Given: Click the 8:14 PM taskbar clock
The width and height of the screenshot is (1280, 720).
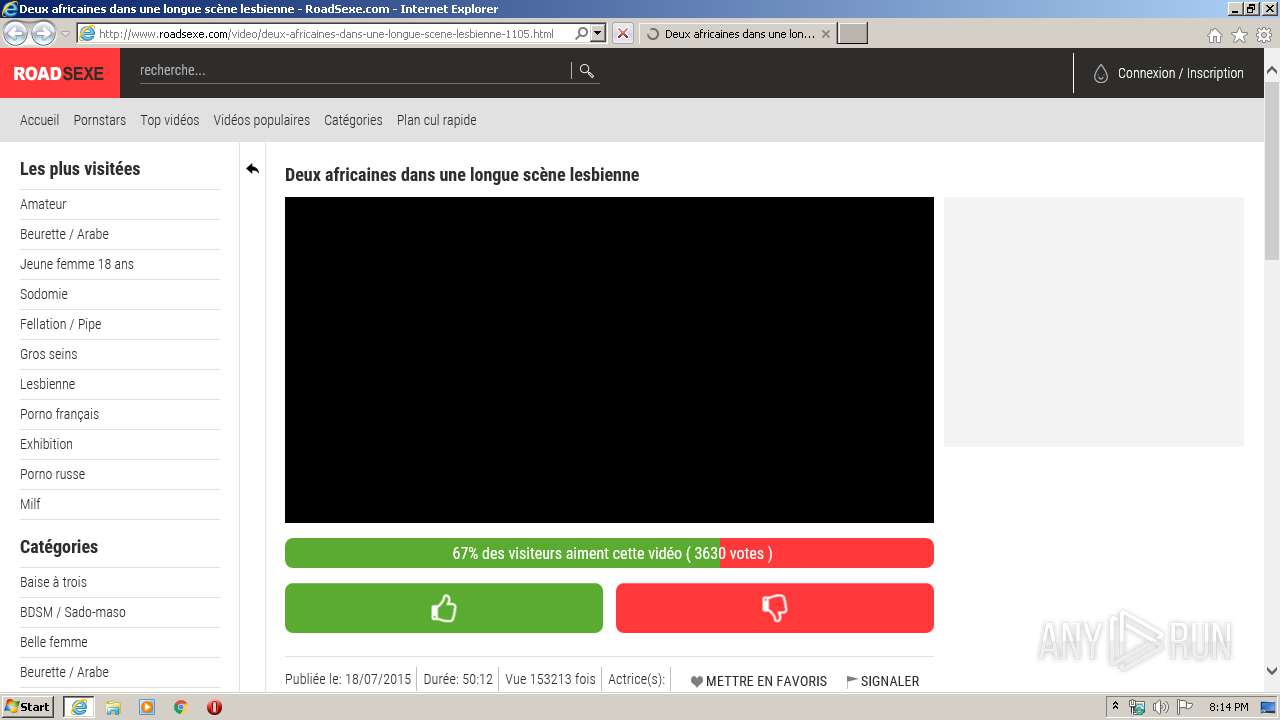Looking at the screenshot, I should pyautogui.click(x=1228, y=707).
